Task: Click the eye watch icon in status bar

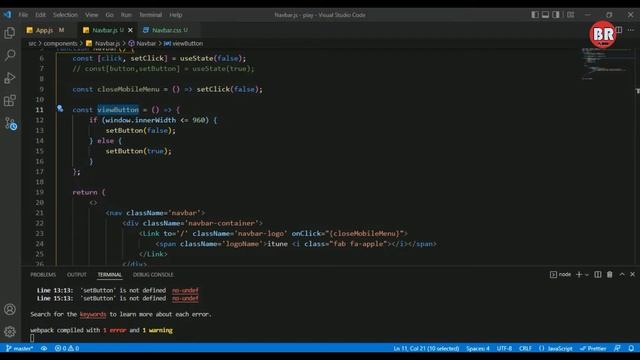Action: pyautogui.click(x=44, y=348)
